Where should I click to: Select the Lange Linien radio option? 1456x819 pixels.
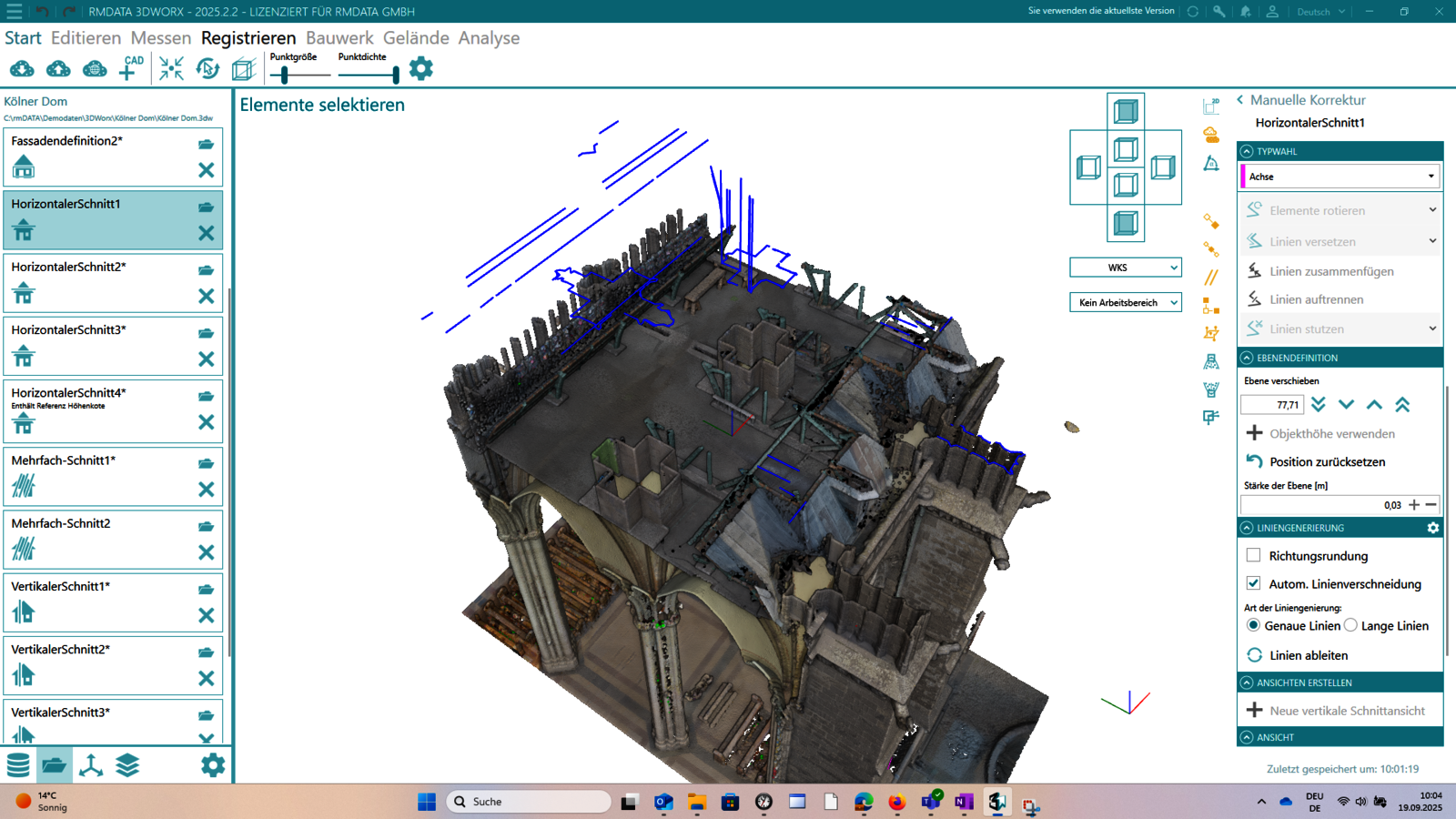click(x=1351, y=625)
